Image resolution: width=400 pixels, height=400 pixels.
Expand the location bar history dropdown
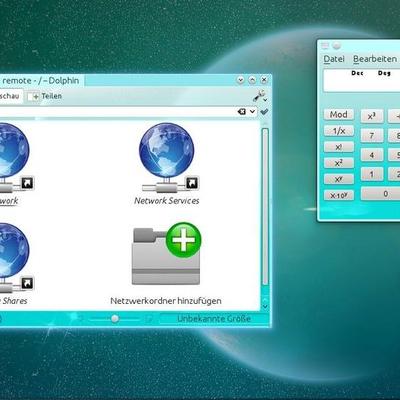coord(252,112)
